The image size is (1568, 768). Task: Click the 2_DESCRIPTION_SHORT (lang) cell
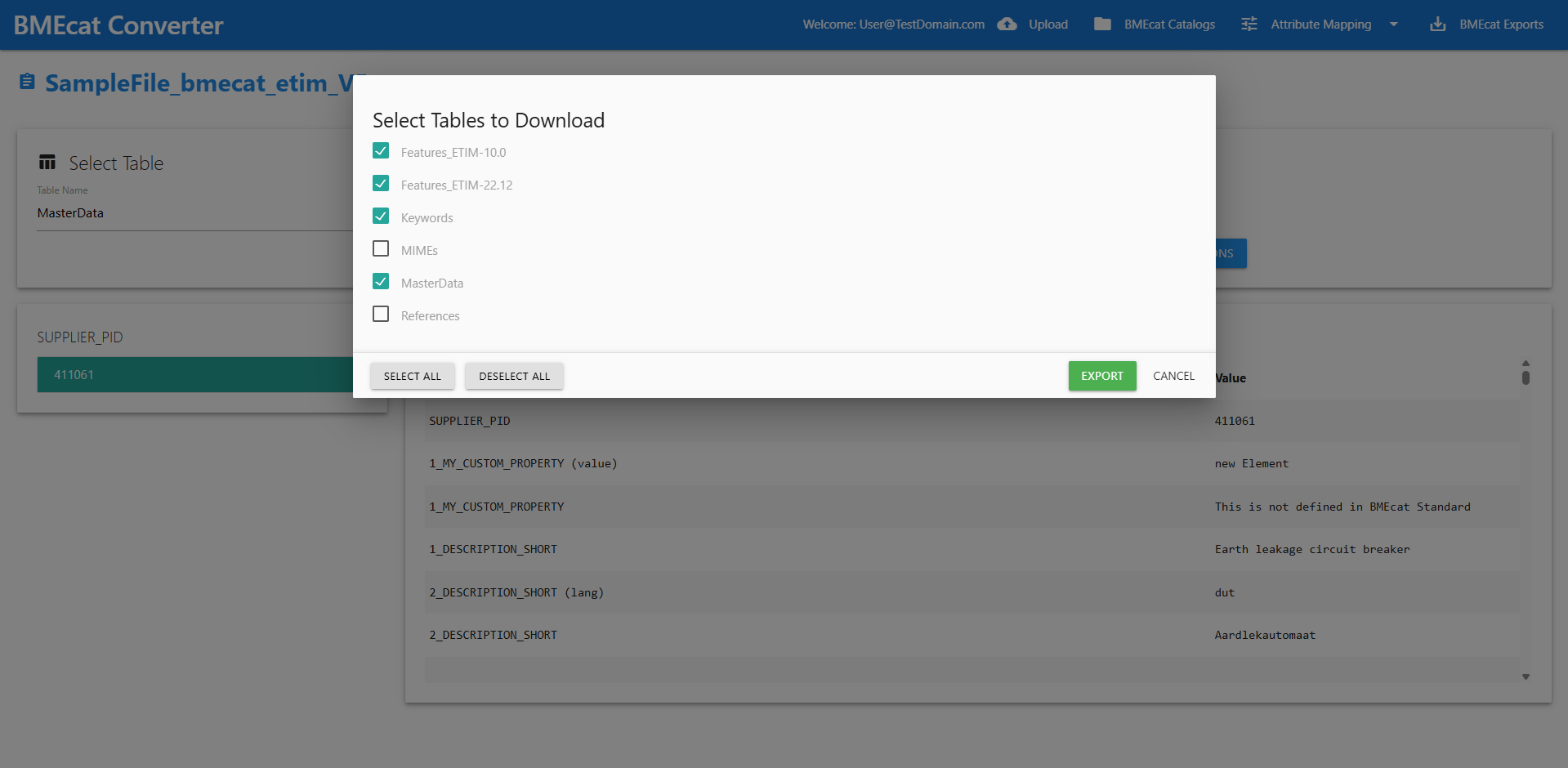[516, 592]
